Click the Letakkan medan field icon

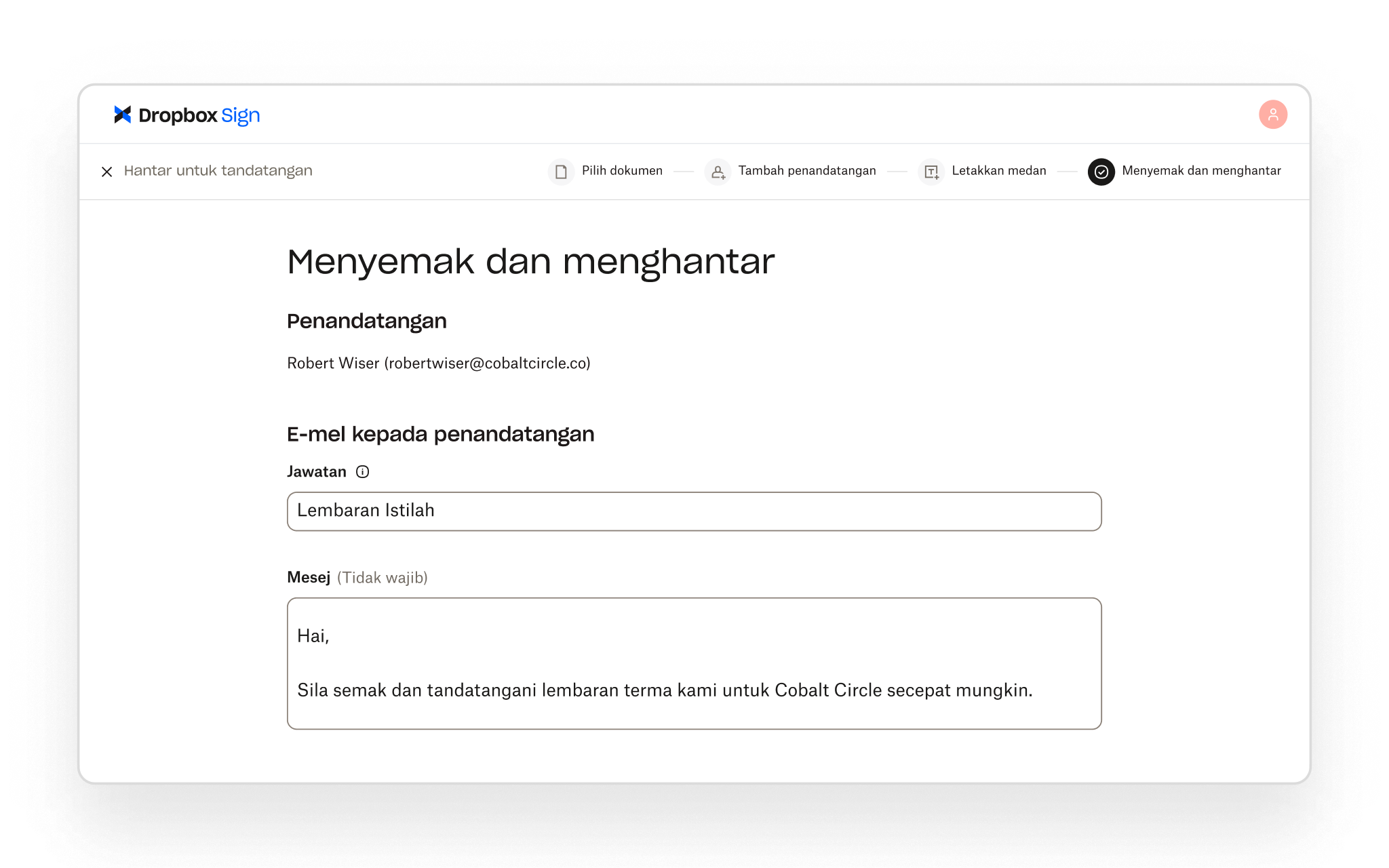point(931,172)
